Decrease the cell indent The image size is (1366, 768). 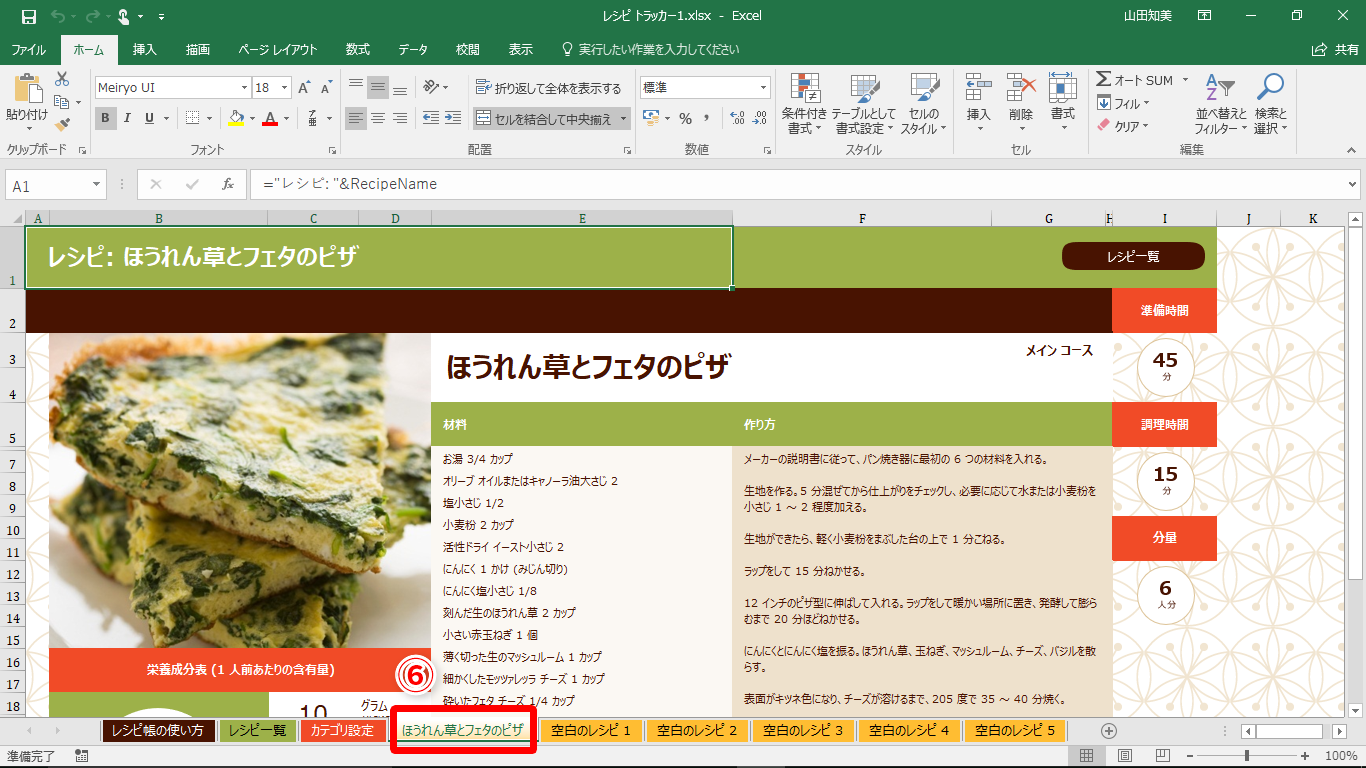point(430,118)
